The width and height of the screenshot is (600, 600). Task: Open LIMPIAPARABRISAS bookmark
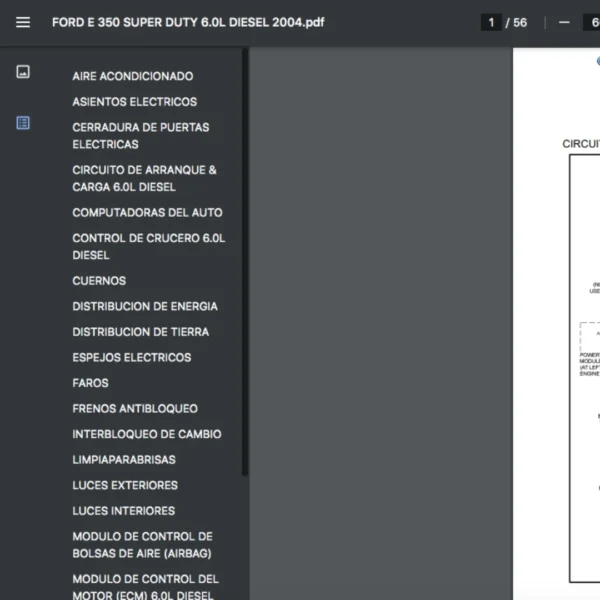click(124, 460)
